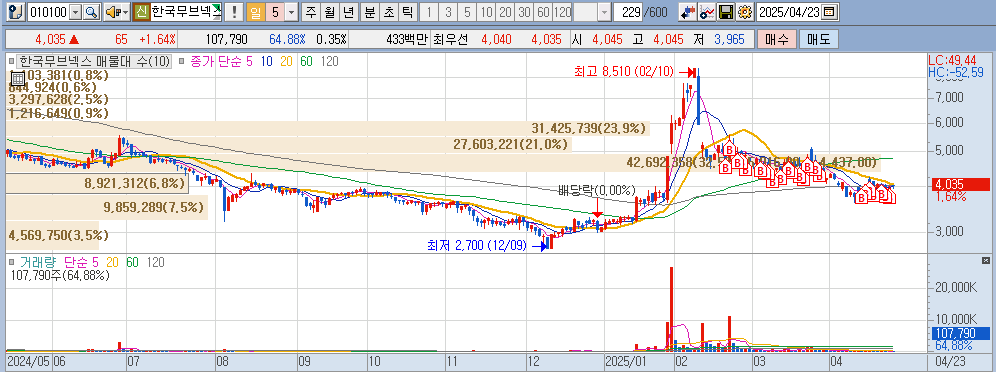
Task: Click the 최우선 best quote label
Action: 450,39
